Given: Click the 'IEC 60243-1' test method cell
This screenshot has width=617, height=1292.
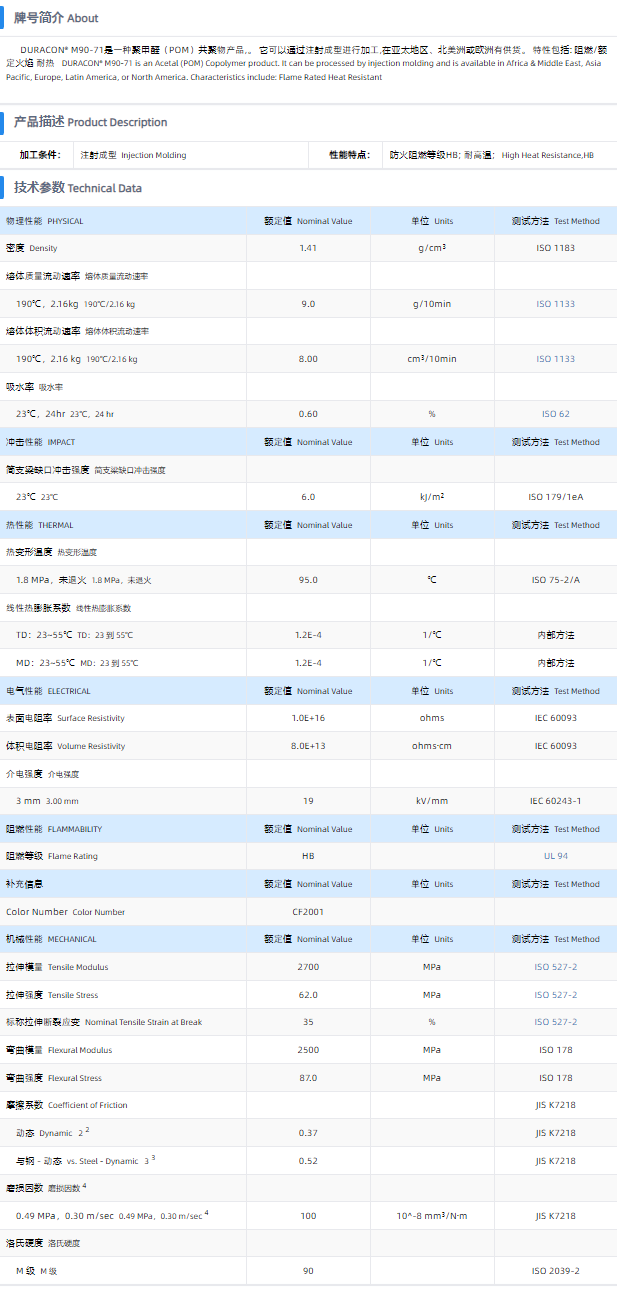Looking at the screenshot, I should click(555, 801).
